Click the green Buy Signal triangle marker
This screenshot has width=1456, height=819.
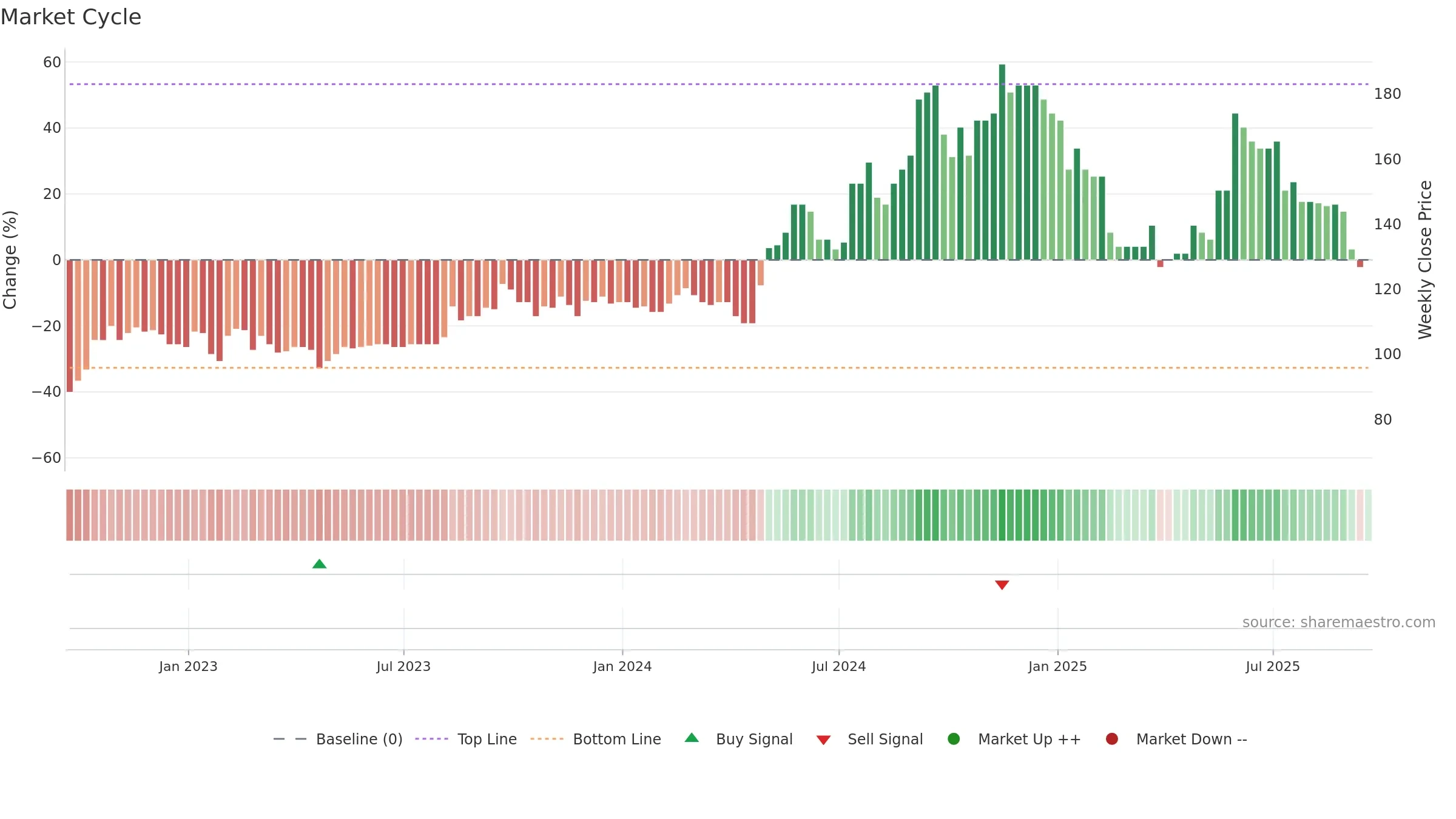pos(319,564)
